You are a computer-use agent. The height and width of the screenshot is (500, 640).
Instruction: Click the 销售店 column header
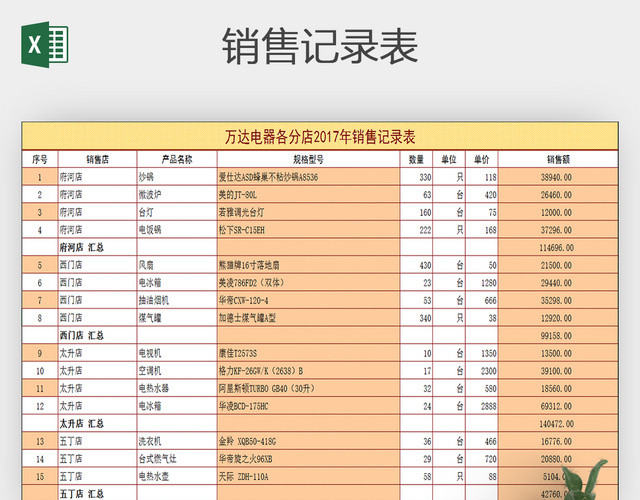[x=97, y=159]
